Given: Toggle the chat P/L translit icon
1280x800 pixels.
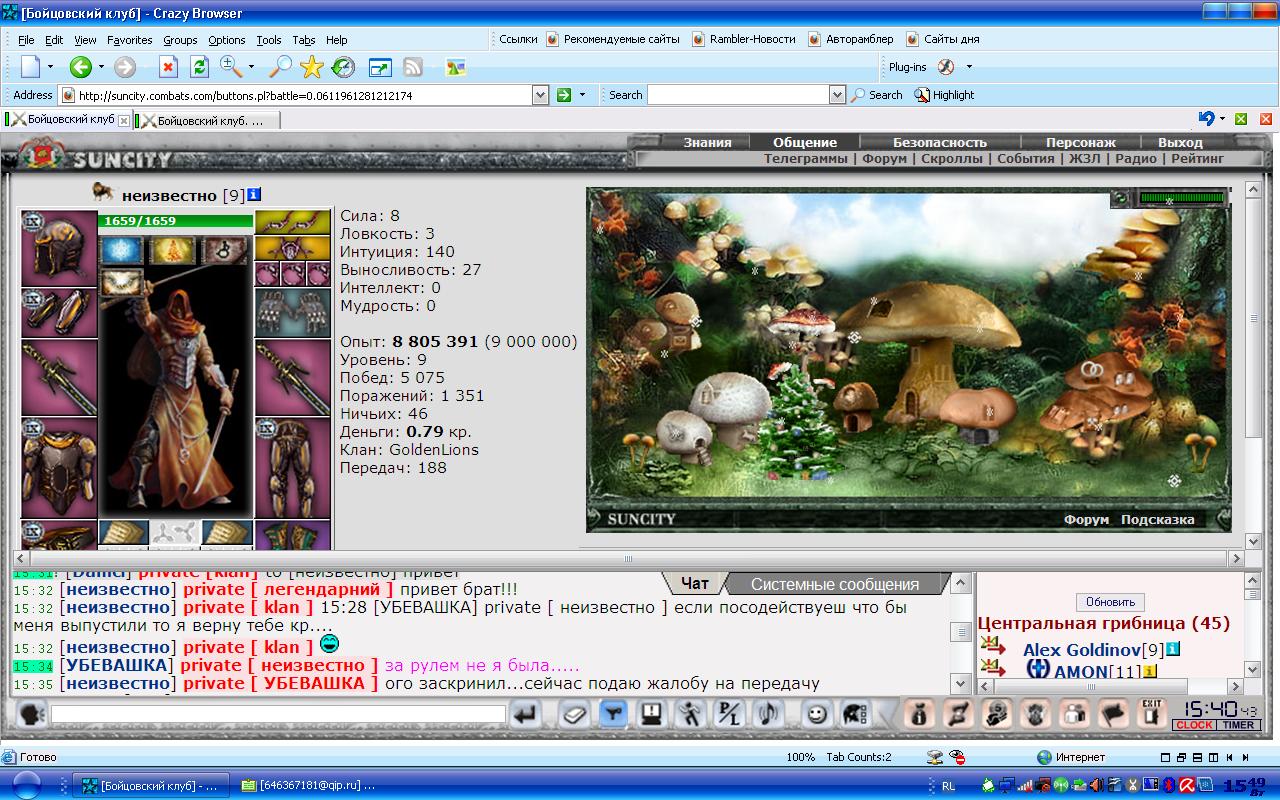Looking at the screenshot, I should 727,714.
